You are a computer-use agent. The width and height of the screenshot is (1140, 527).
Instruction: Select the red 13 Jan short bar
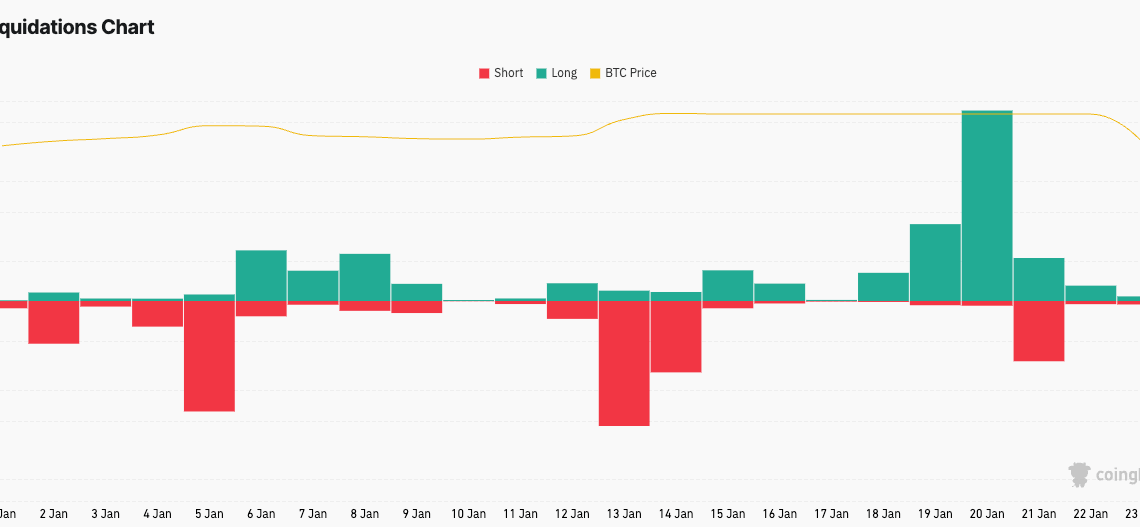click(x=624, y=363)
